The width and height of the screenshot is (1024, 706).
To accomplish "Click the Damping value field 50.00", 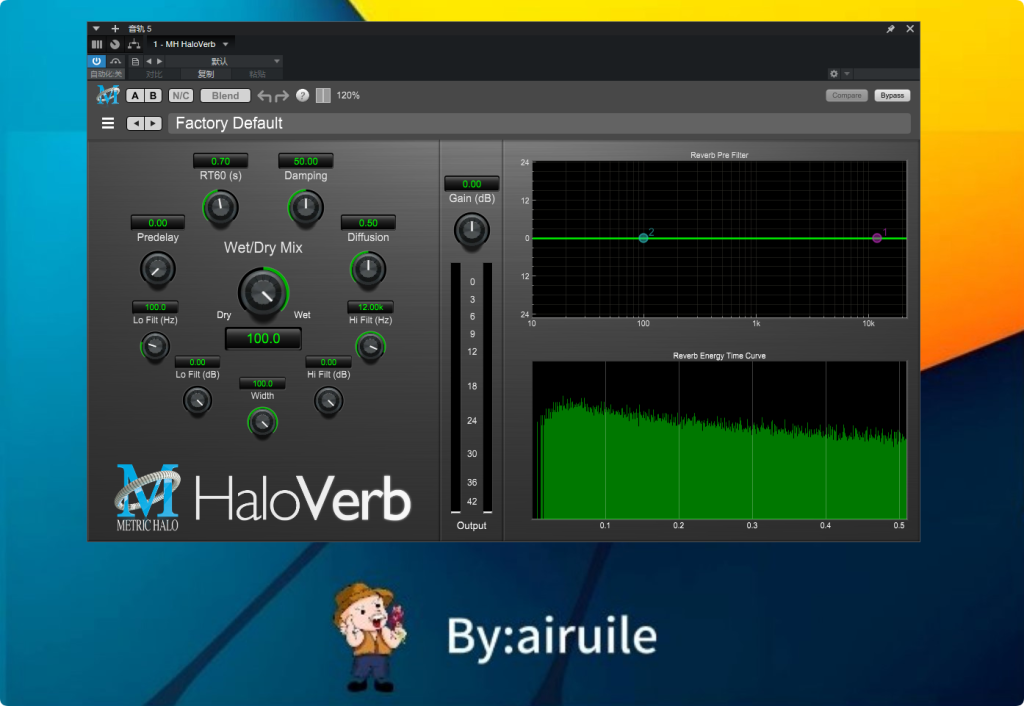I will 306,161.
